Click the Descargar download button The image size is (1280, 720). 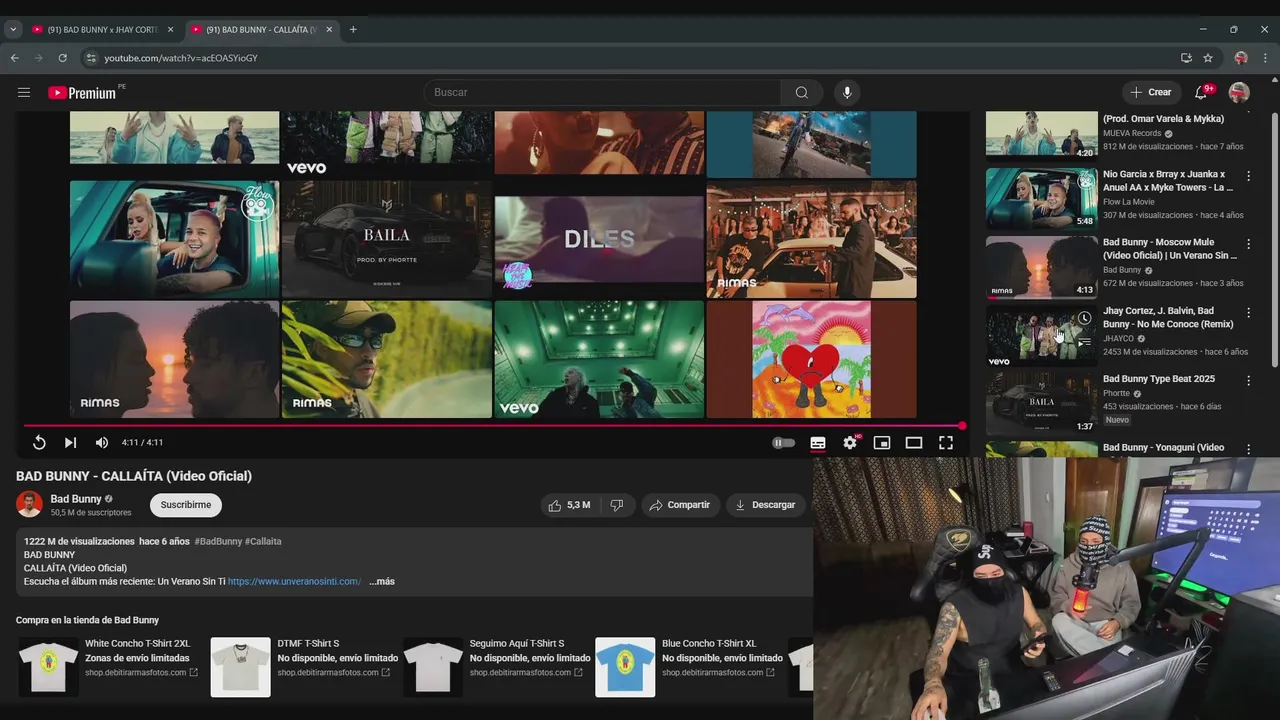765,505
